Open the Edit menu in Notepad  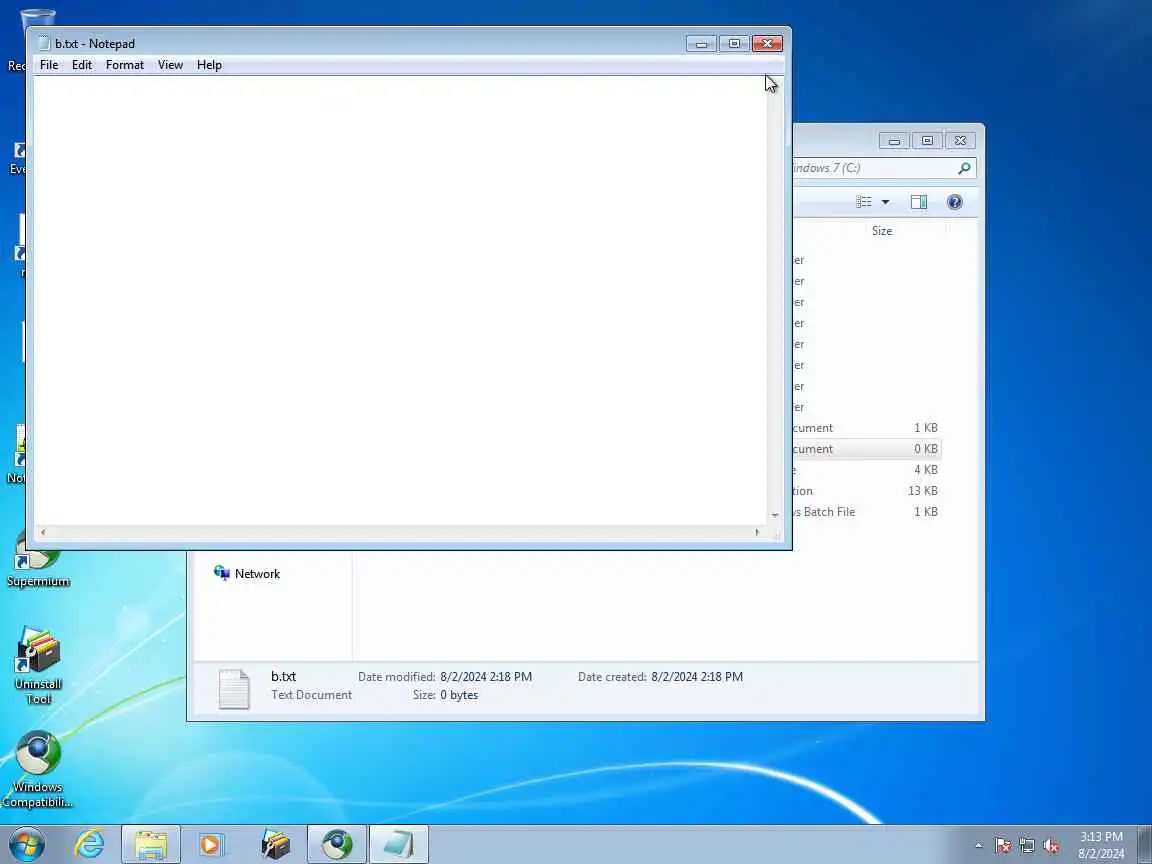click(82, 65)
